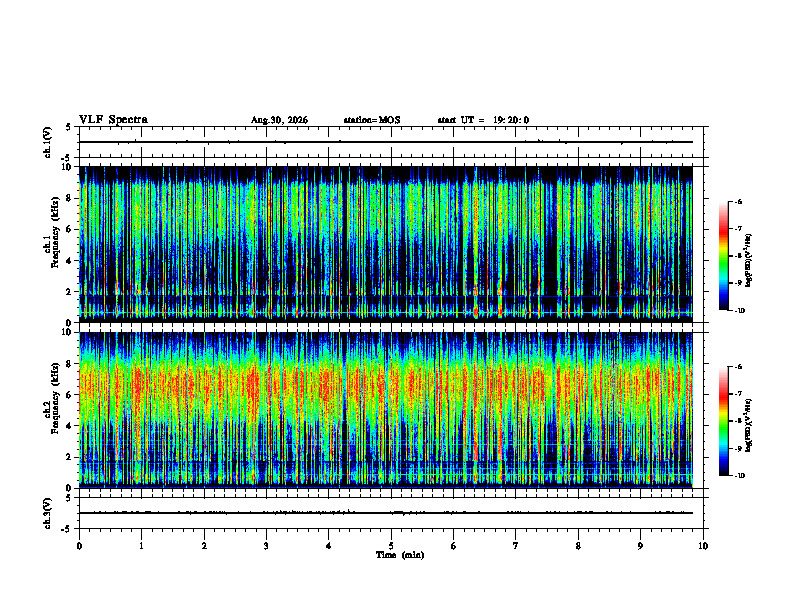Click the station=MOS label
Image resolution: width=792 pixels, height=612 pixels.
pos(372,120)
